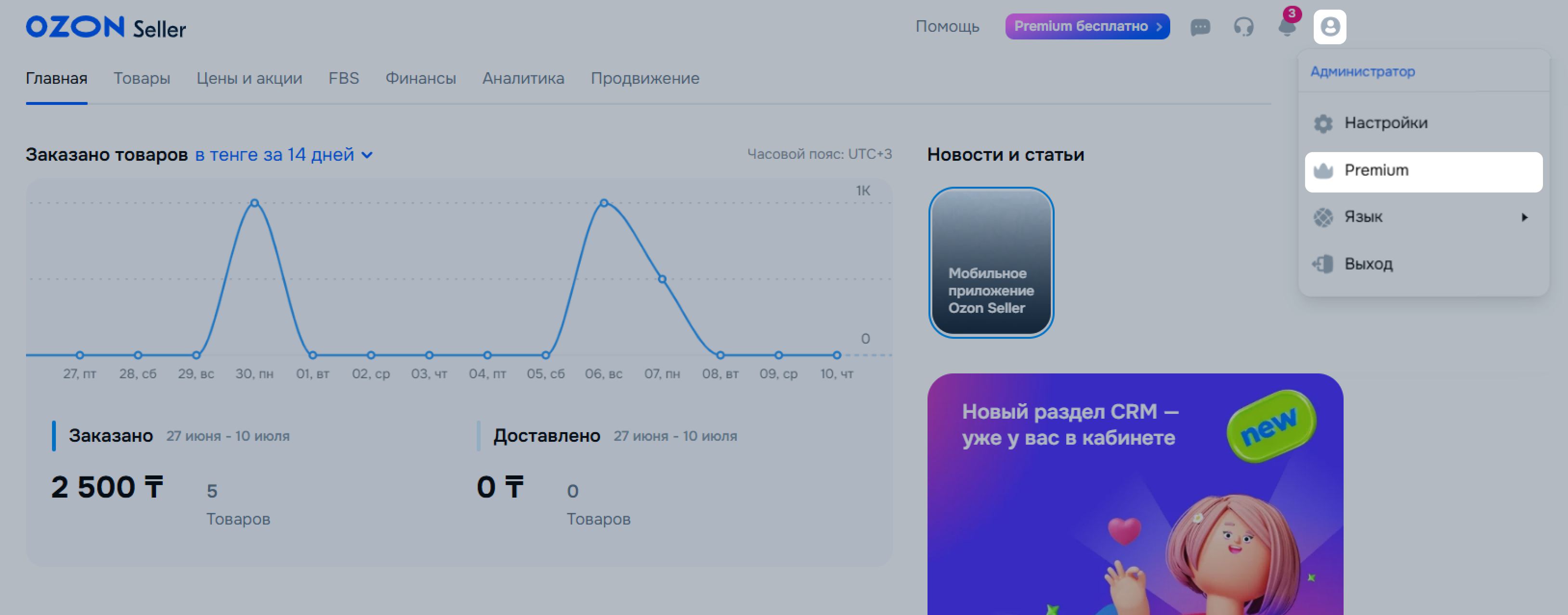
Task: Select Настройки in the profile menu
Action: [1424, 124]
